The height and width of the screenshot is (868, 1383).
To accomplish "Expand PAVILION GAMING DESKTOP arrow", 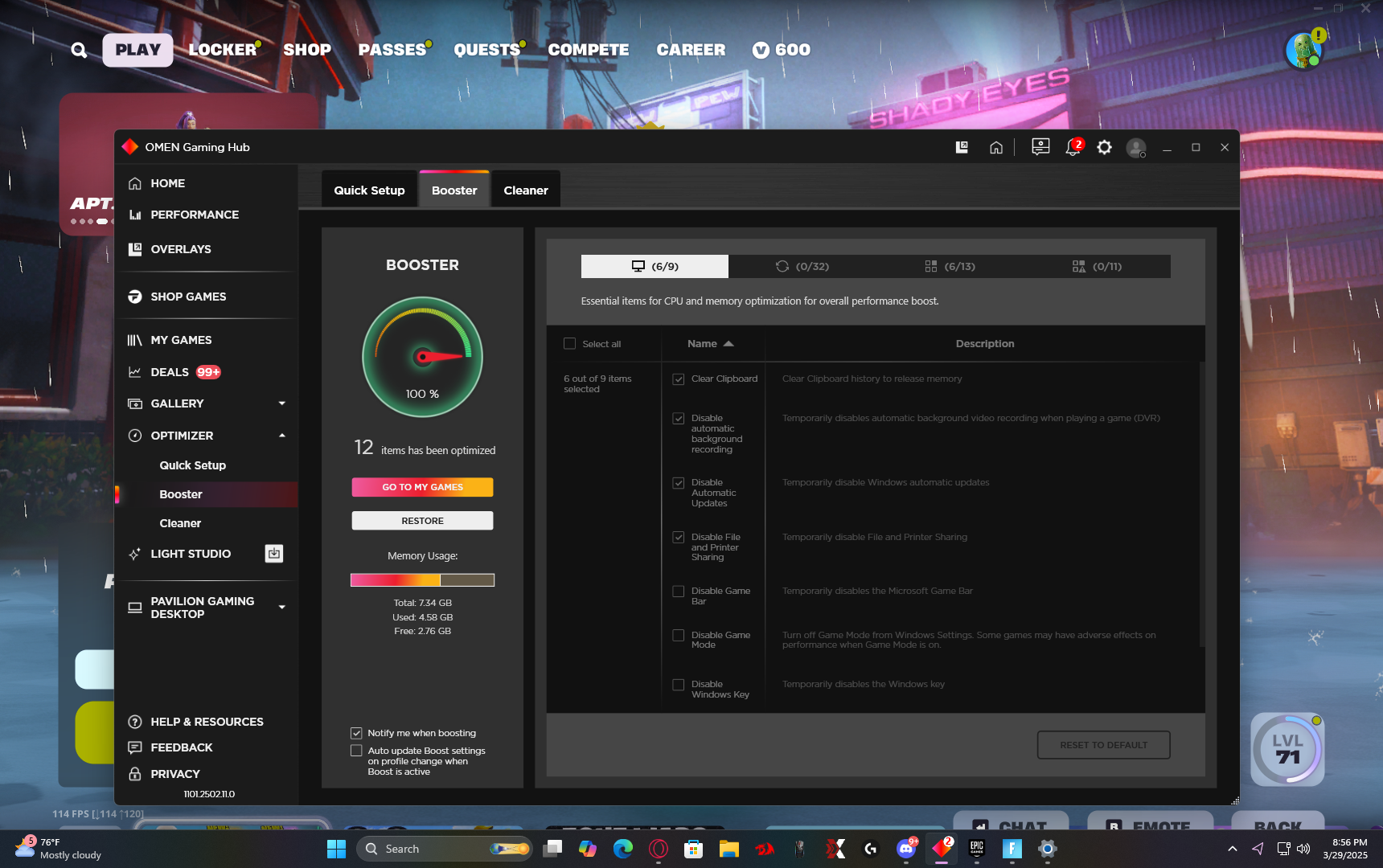I will pos(282,608).
